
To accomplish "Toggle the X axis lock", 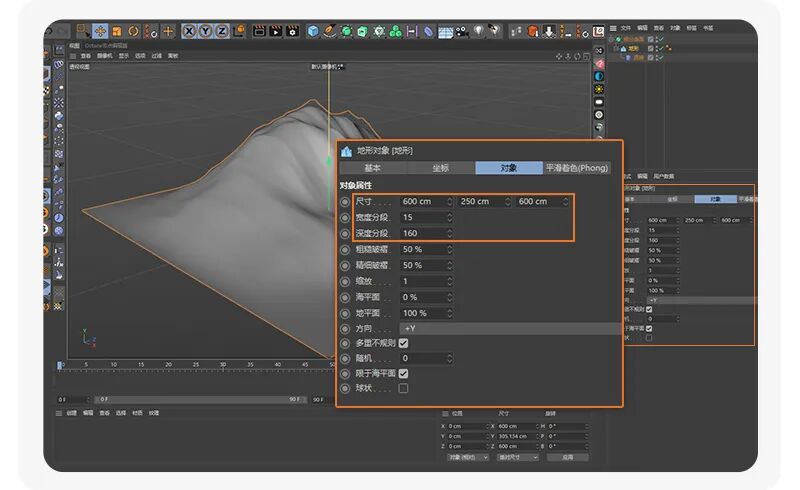I will click(x=189, y=31).
